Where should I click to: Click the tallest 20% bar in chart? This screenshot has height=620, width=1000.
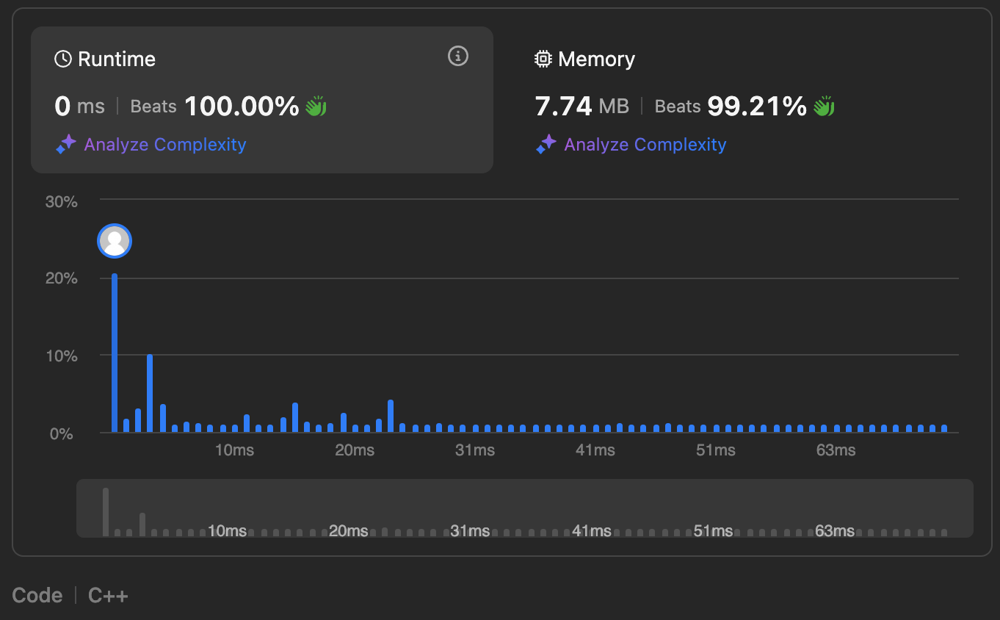(115, 352)
